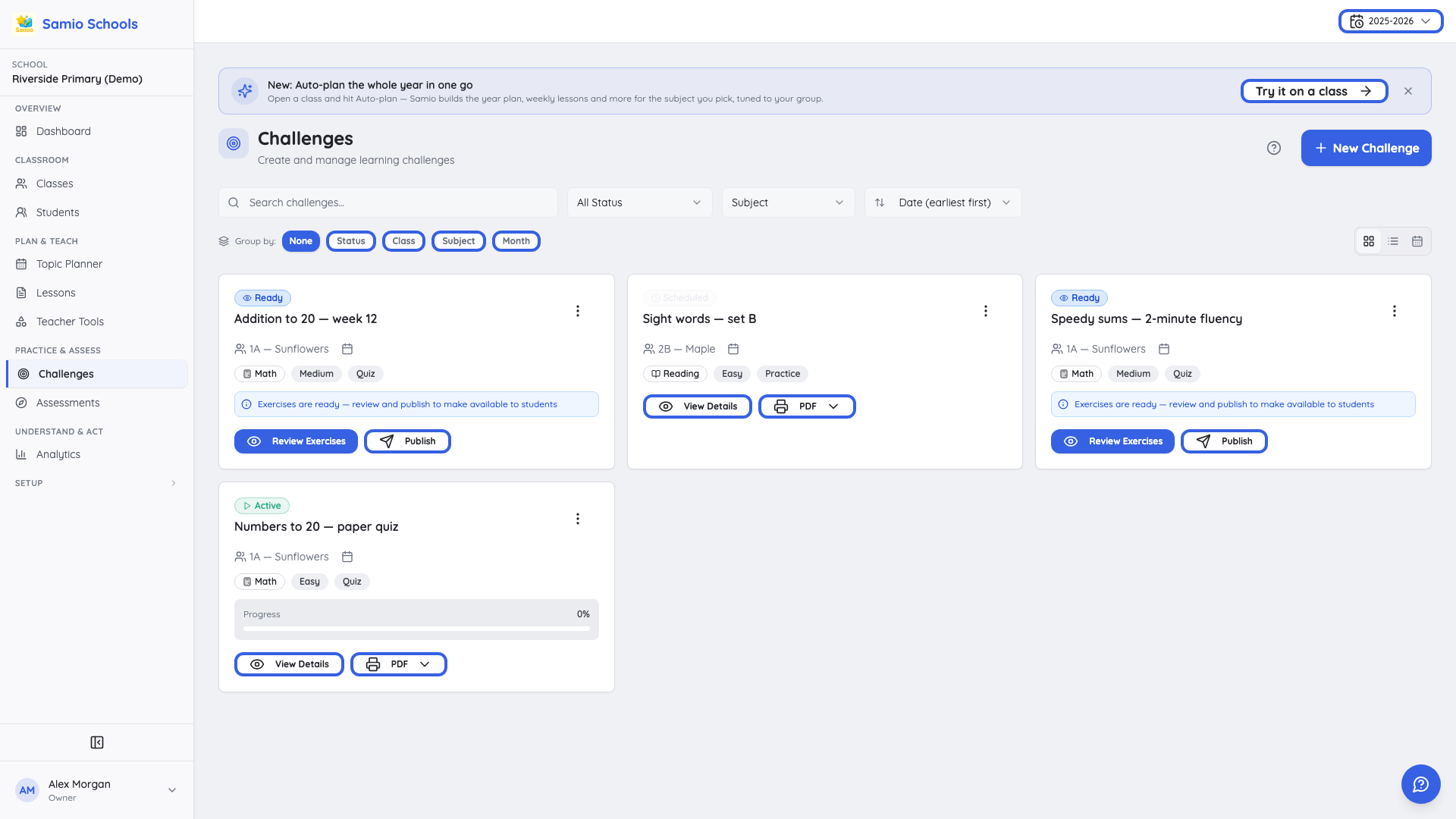Viewport: 1456px width, 819px height.
Task: Click the calendar icon on Sight words card
Action: pyautogui.click(x=733, y=349)
